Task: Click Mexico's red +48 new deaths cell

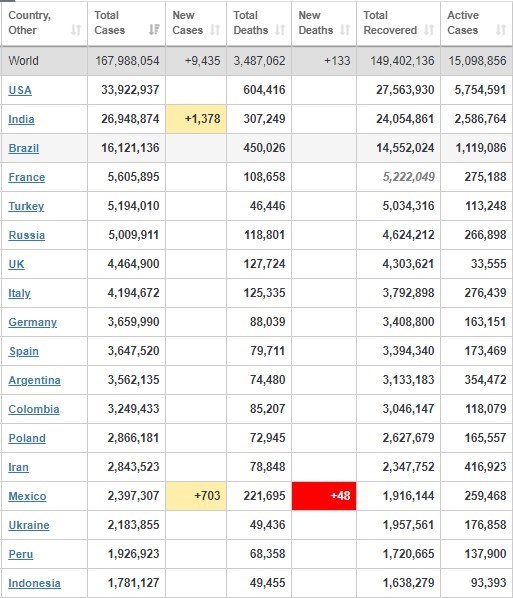Action: point(324,496)
